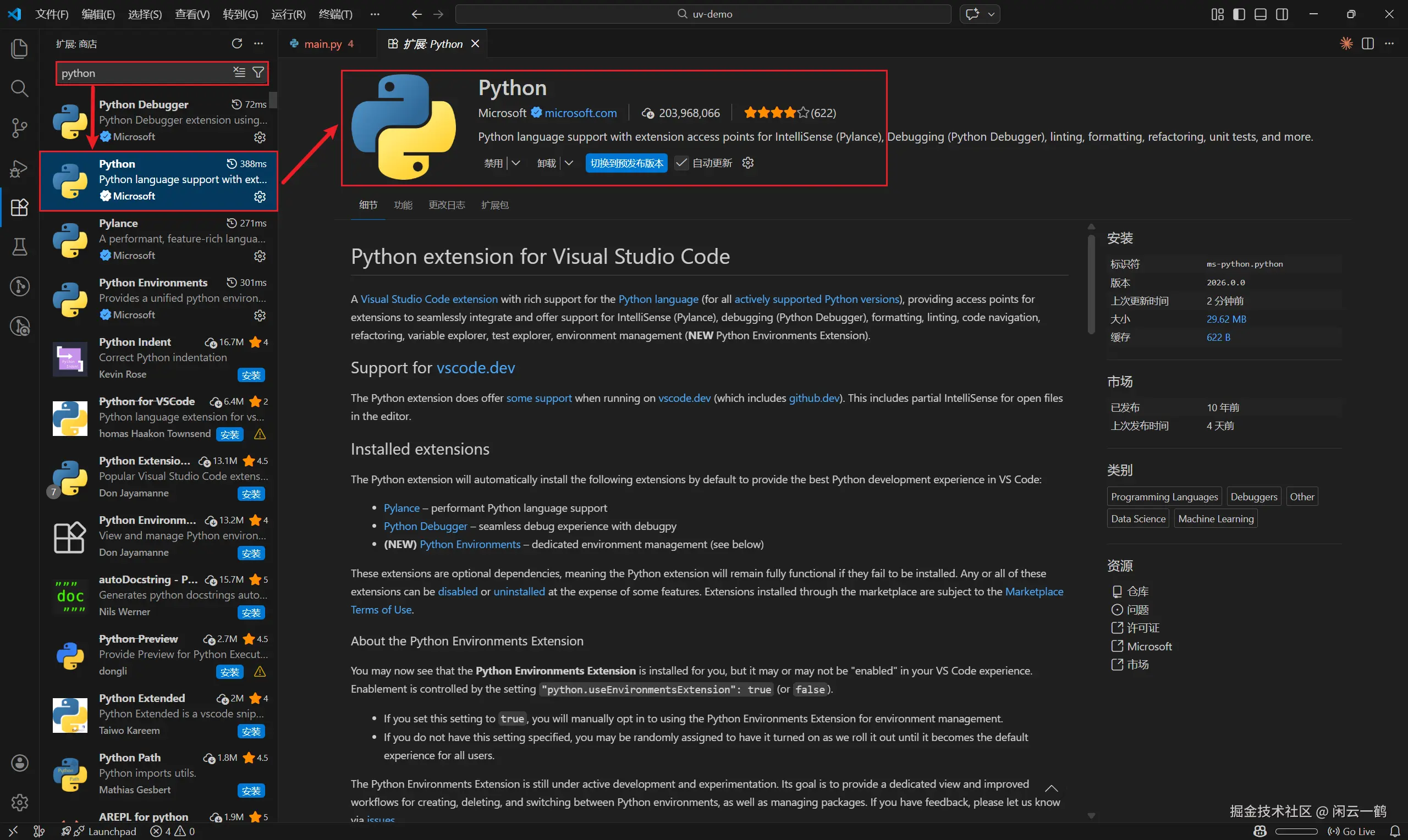Click the extensions list scrollbar
Image resolution: width=1408 pixels, height=840 pixels.
(273, 99)
